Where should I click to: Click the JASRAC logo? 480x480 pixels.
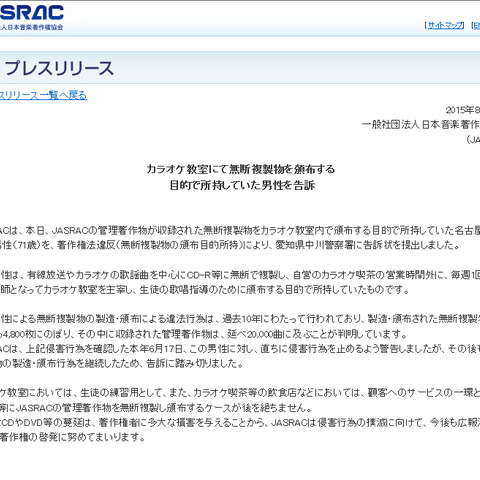tap(32, 13)
